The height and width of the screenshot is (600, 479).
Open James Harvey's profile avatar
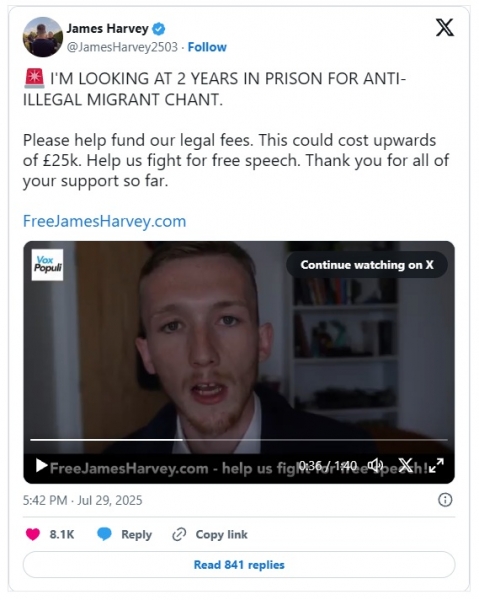pyautogui.click(x=42, y=37)
